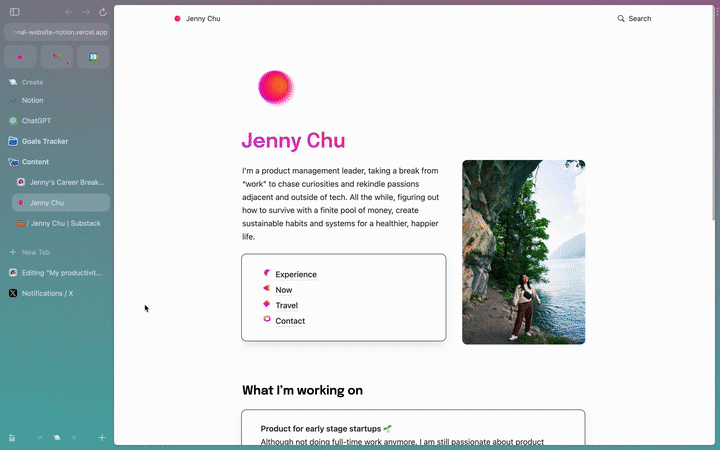Select the Jenny Chu sidebar tab
720x450 pixels.
(x=61, y=202)
